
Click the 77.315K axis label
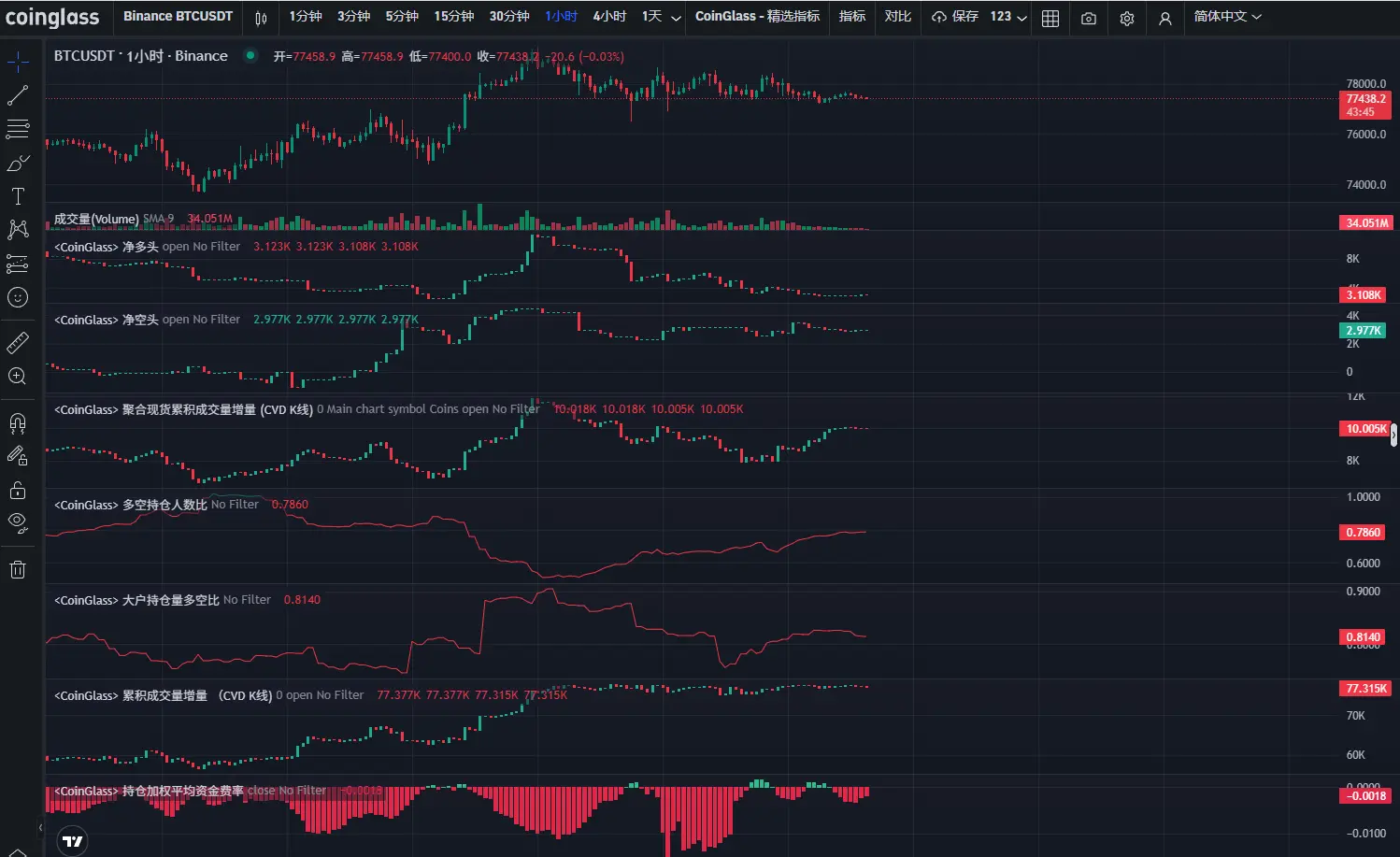coord(1365,689)
